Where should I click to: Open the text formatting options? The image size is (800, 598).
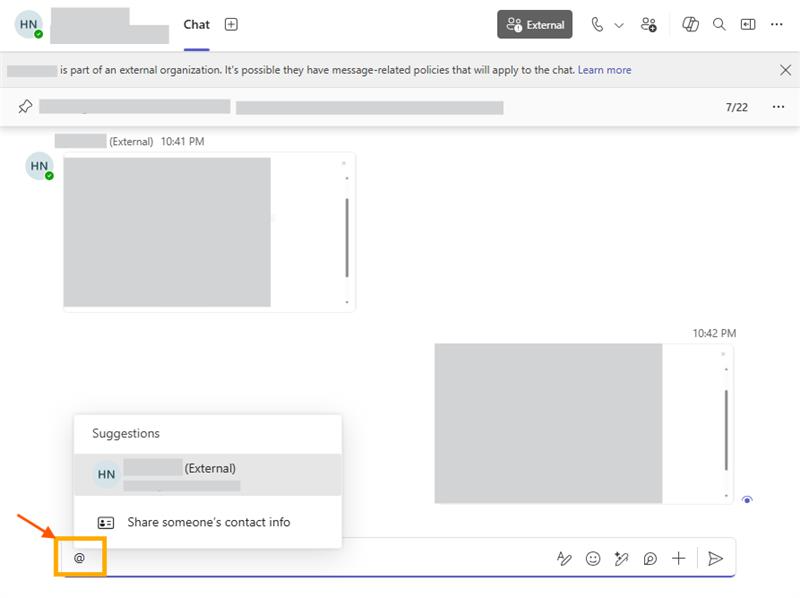point(564,559)
